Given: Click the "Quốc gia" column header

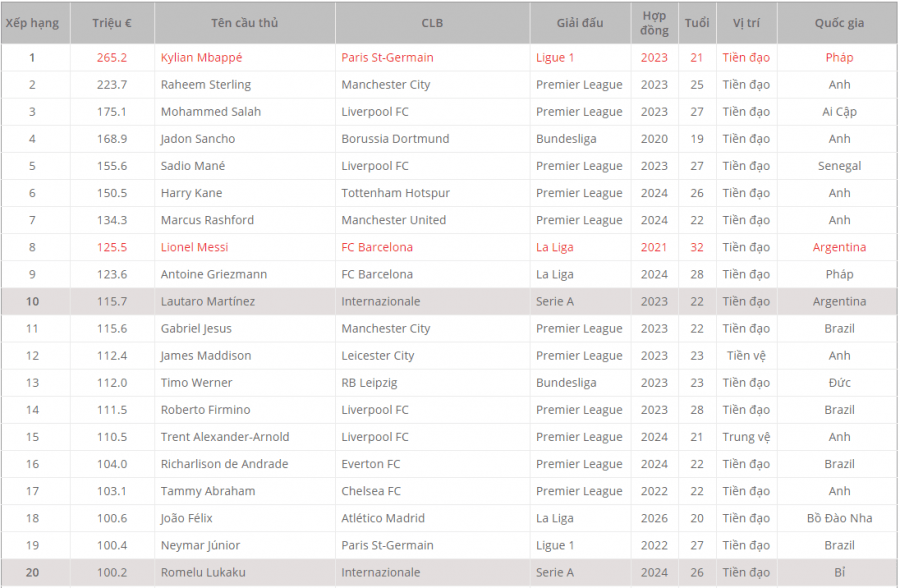Looking at the screenshot, I should coord(839,23).
